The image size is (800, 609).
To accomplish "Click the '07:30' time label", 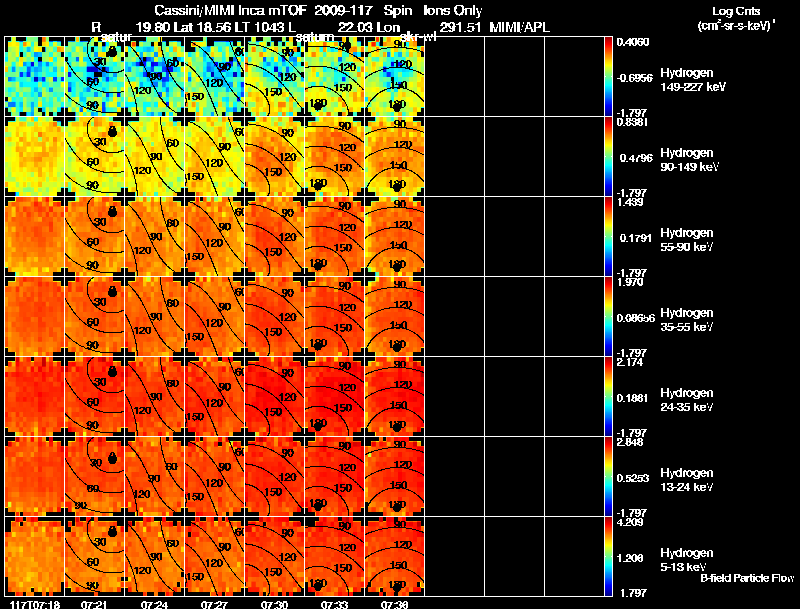I will click(x=274, y=605).
